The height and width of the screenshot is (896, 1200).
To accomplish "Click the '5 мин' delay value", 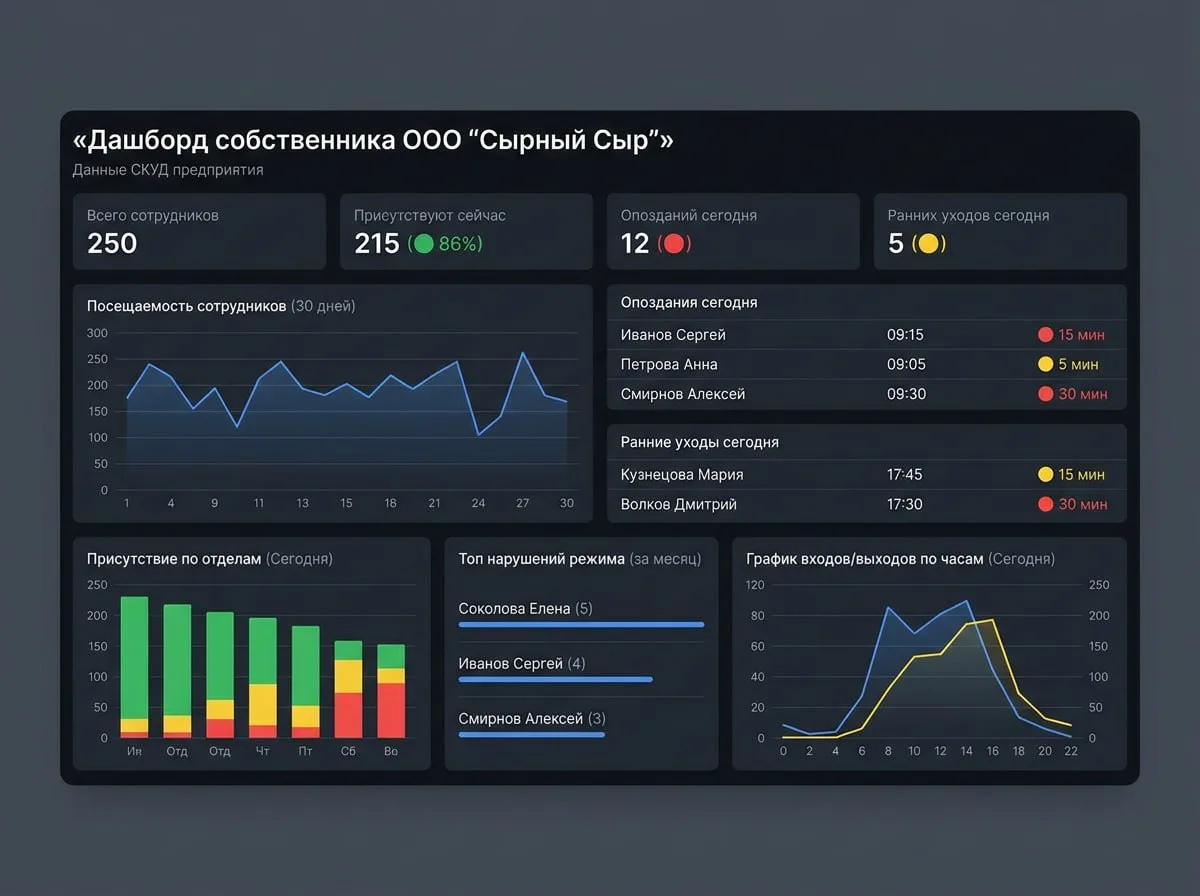I will (x=1078, y=364).
